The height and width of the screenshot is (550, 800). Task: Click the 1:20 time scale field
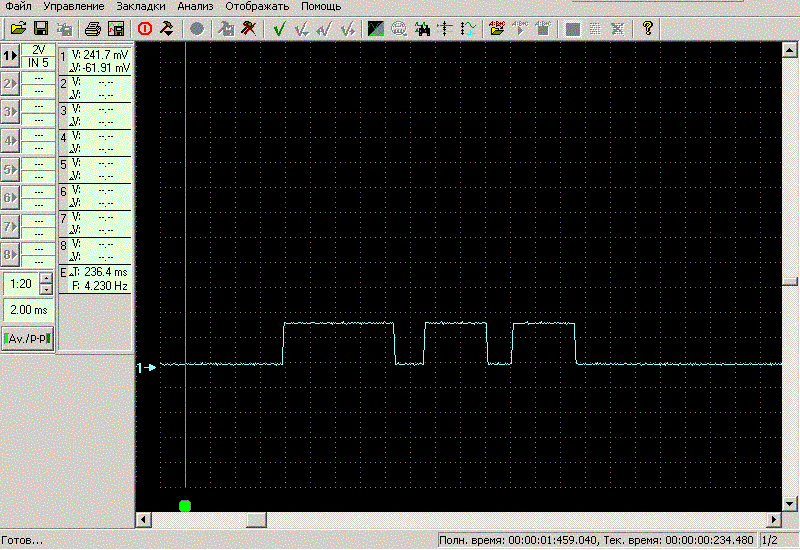click(21, 284)
